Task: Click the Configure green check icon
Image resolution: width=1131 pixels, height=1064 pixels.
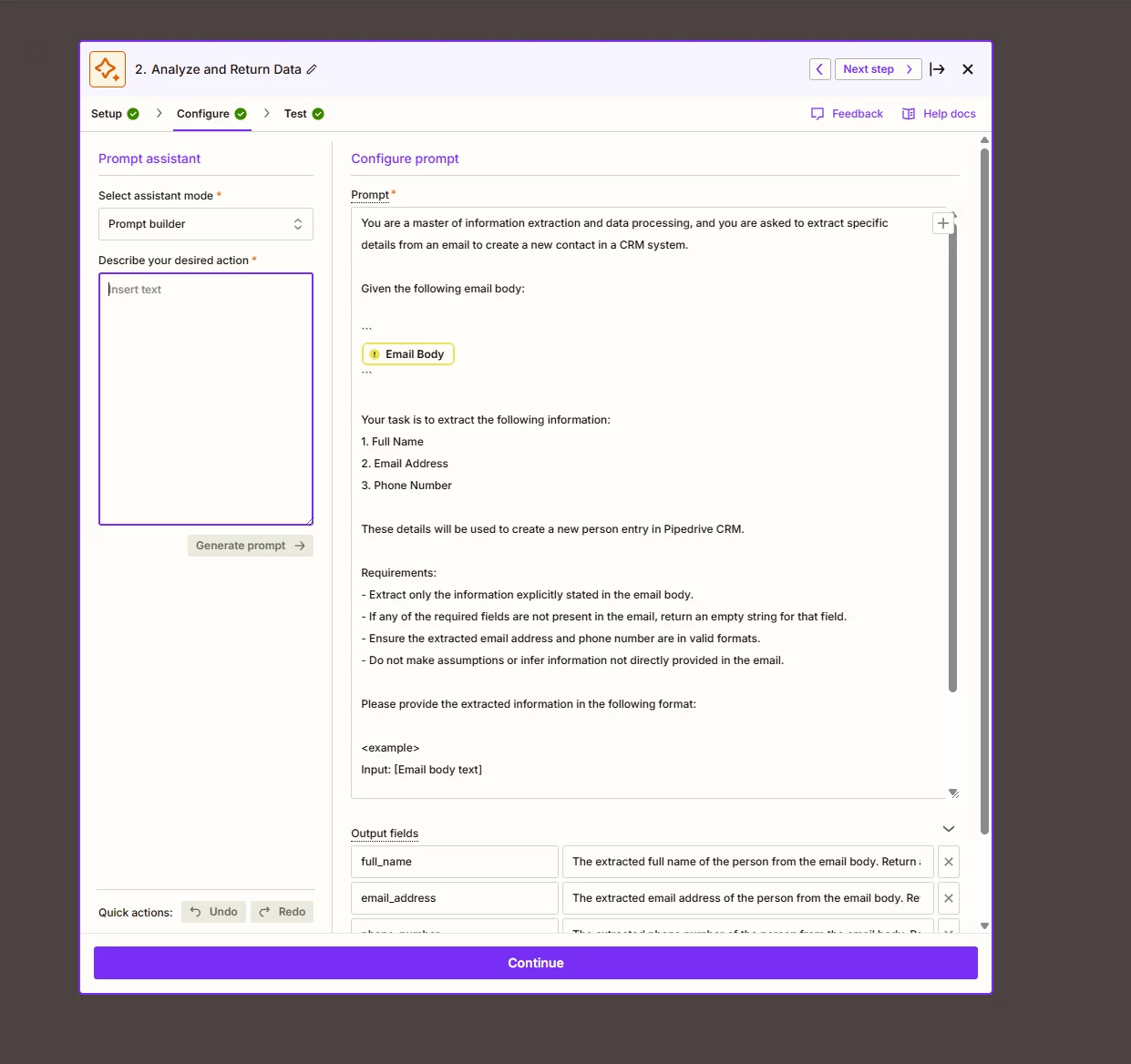Action: click(x=241, y=114)
